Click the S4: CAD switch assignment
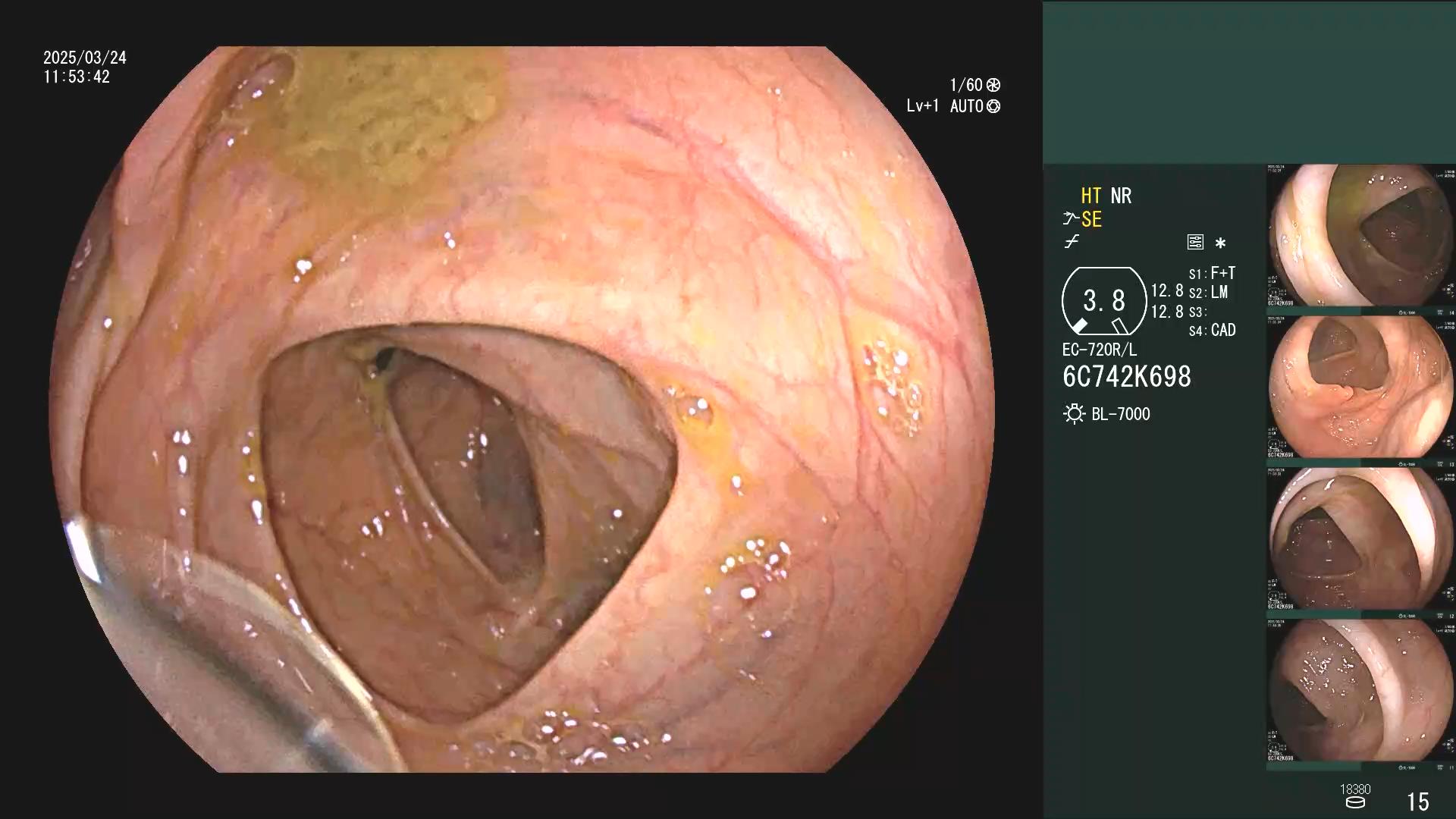1456x819 pixels. (x=1212, y=330)
